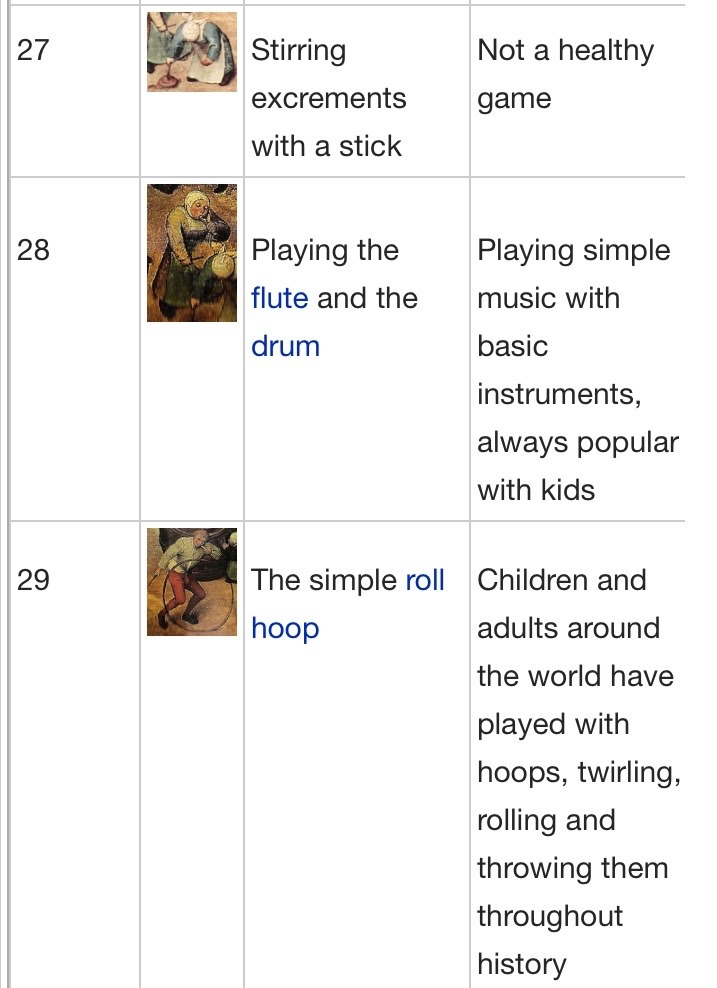Click the word 'throughout' in row 29
The height and width of the screenshot is (988, 717).
(x=549, y=916)
